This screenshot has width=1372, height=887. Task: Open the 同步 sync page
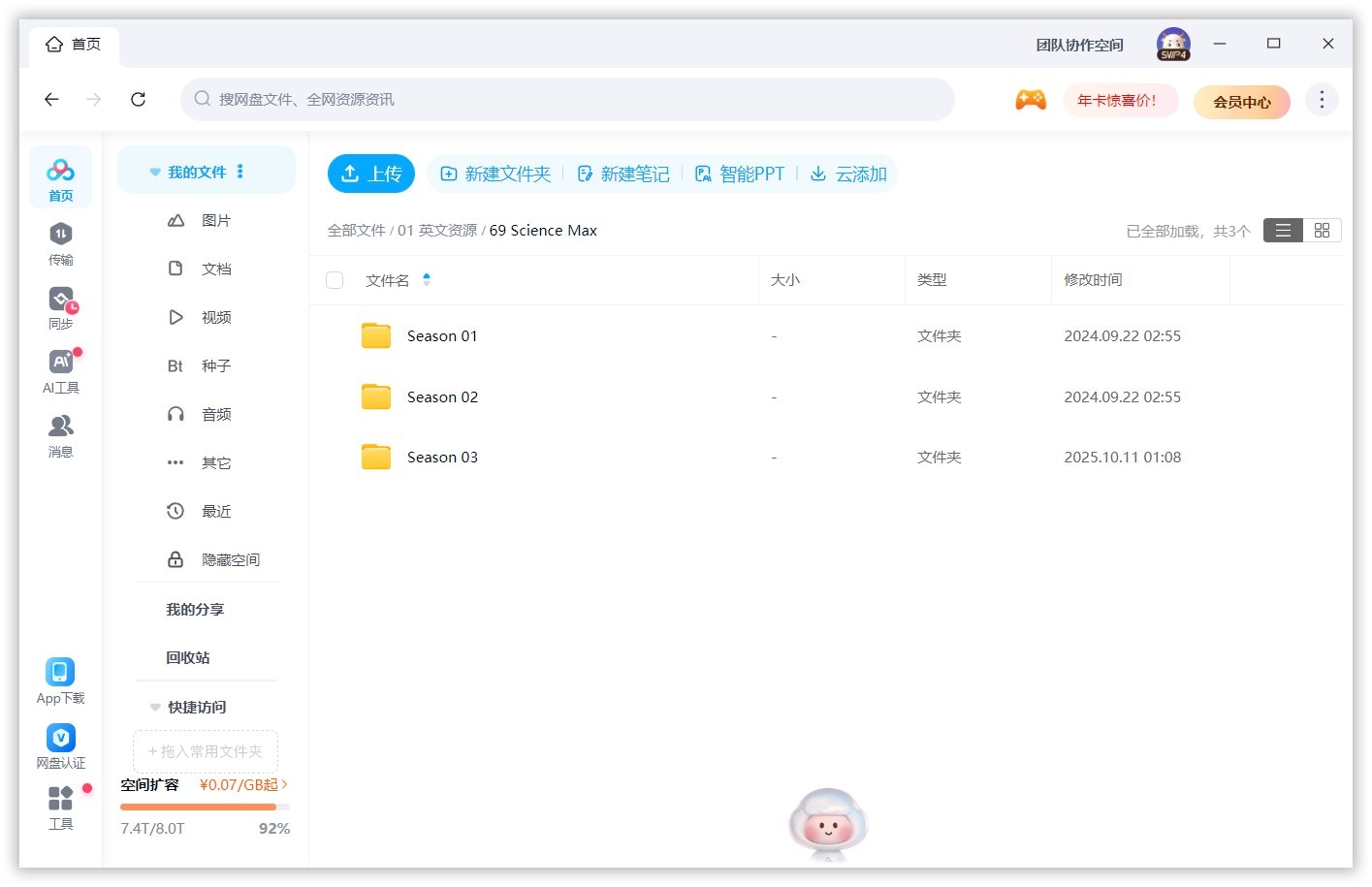(x=60, y=306)
